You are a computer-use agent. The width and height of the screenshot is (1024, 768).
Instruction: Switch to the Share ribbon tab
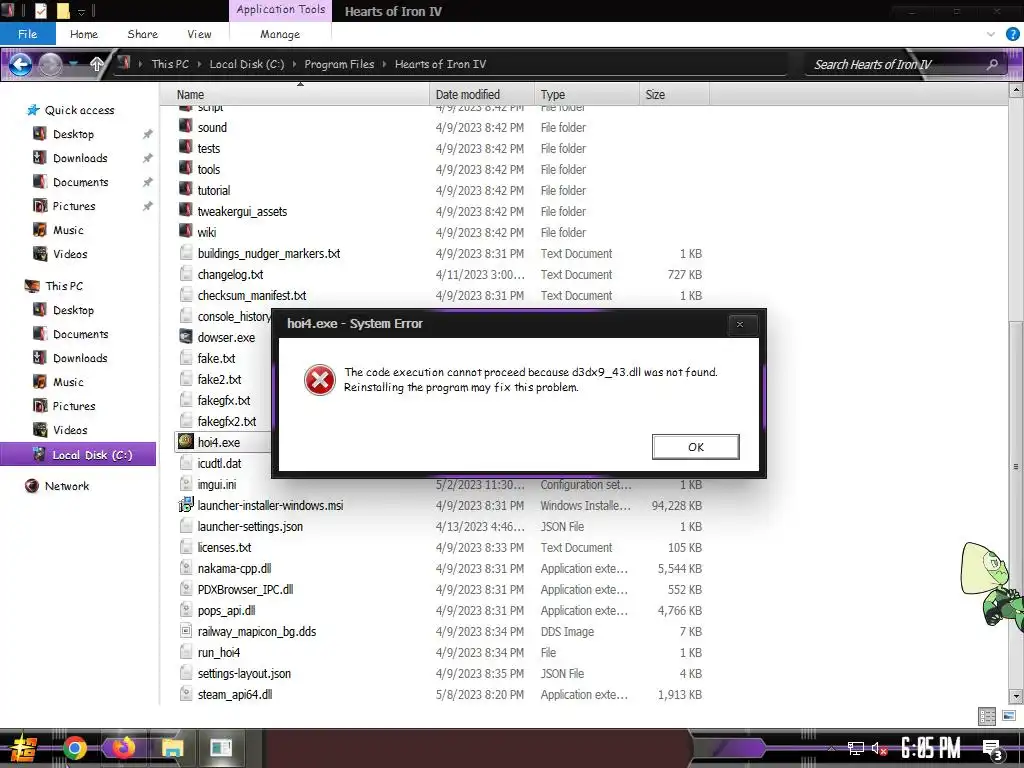pos(142,34)
